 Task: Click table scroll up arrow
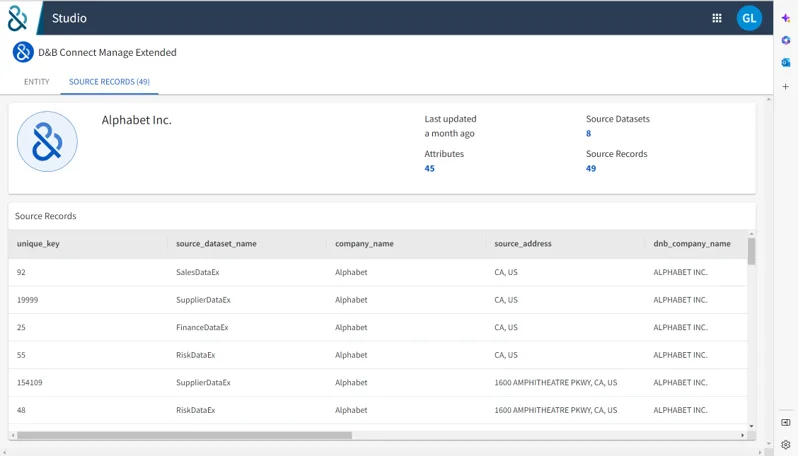click(x=752, y=234)
